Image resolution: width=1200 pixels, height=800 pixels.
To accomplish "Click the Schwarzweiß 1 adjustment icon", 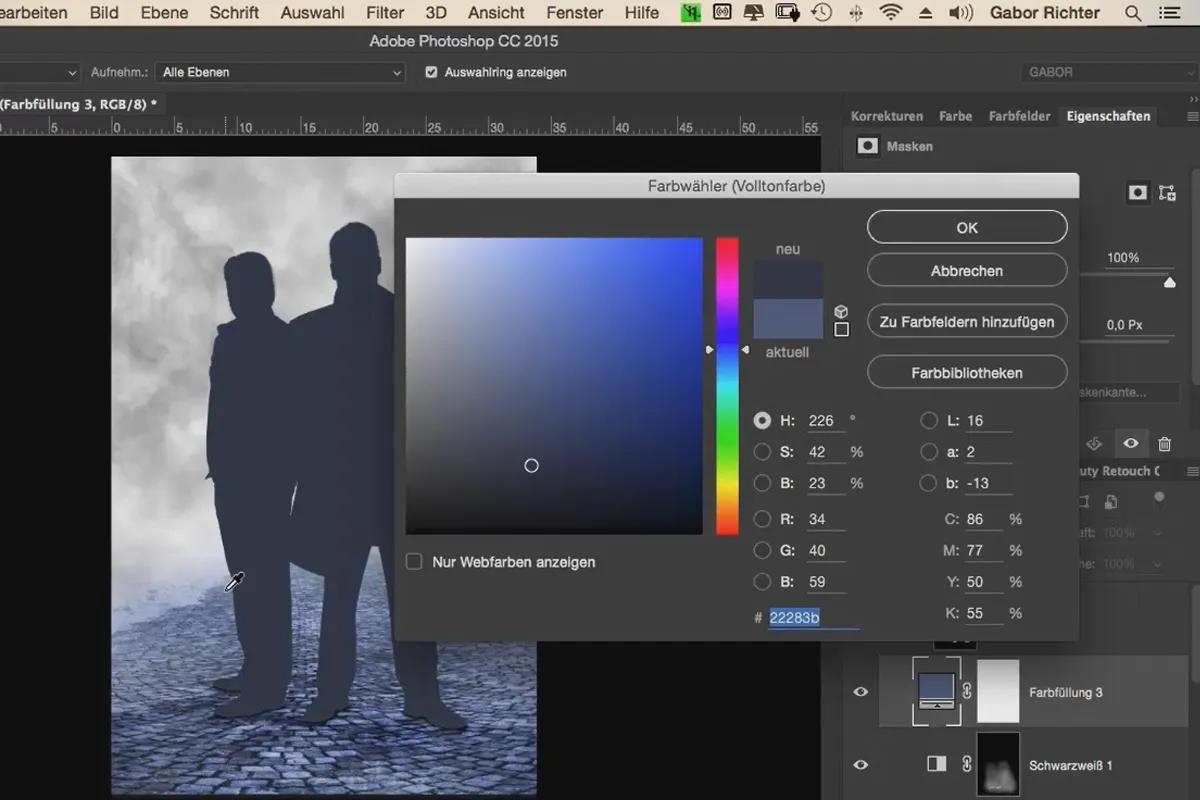I will point(937,764).
